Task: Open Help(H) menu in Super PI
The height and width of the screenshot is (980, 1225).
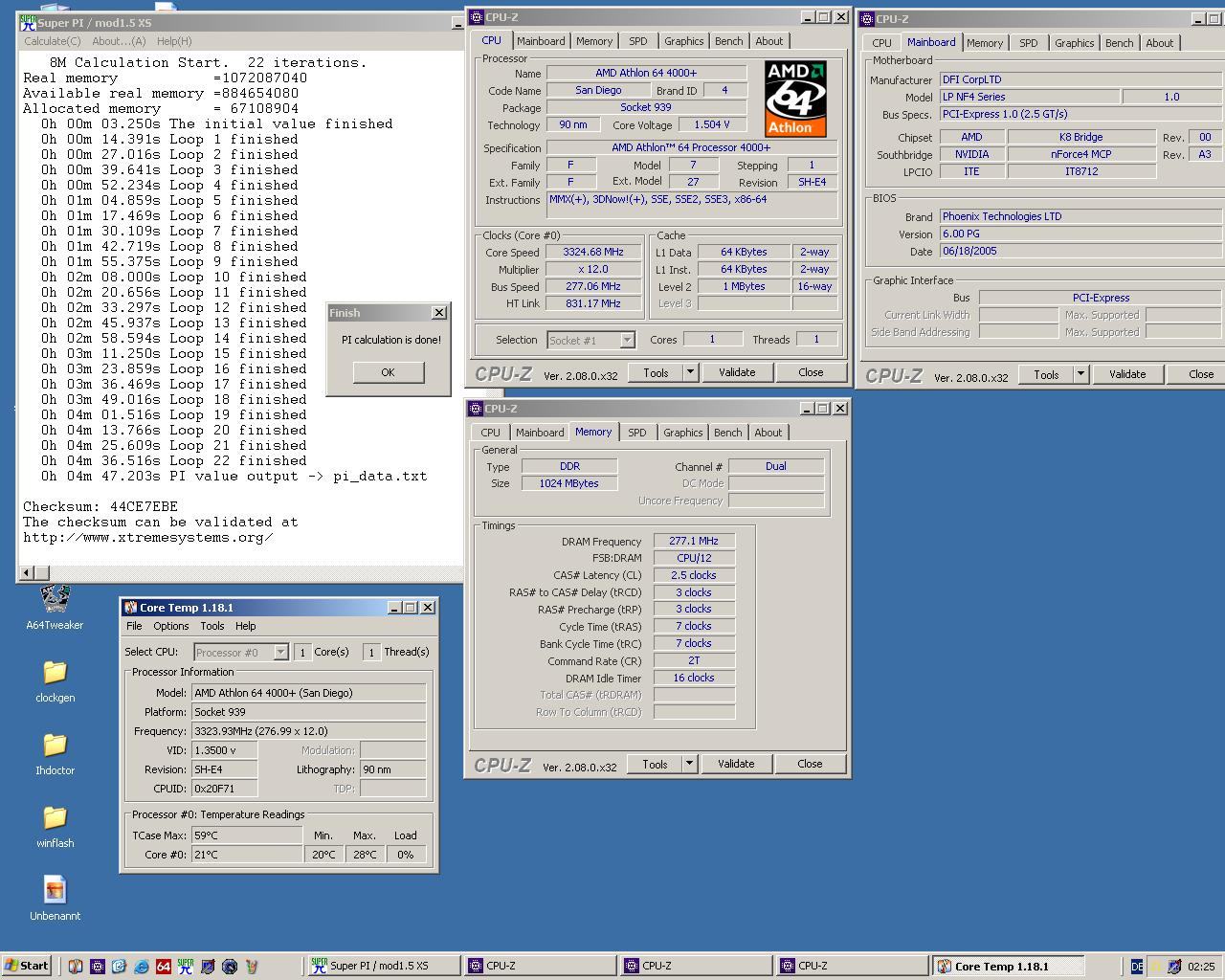Action: 174,41
